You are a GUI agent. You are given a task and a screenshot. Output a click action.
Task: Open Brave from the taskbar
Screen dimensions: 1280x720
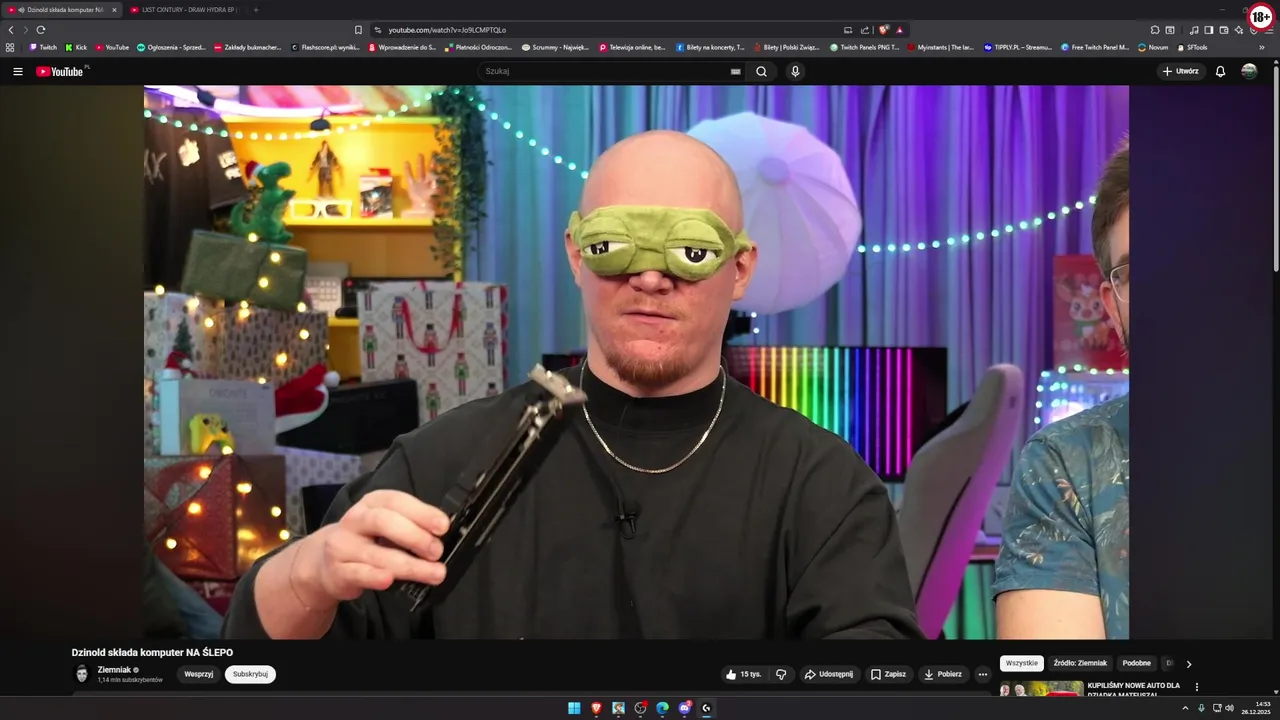point(596,708)
